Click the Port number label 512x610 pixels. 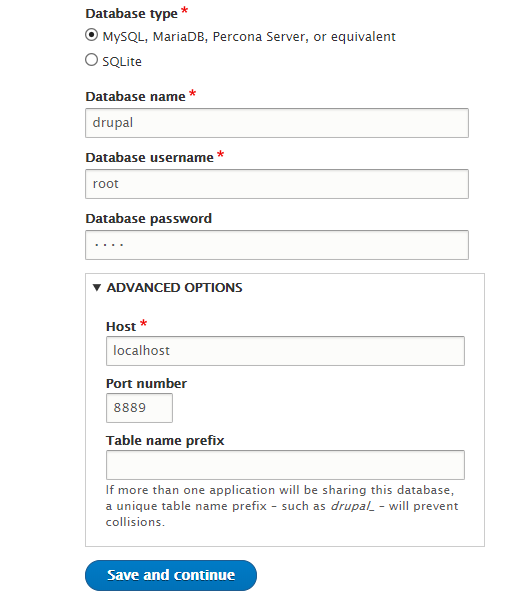pyautogui.click(x=146, y=384)
